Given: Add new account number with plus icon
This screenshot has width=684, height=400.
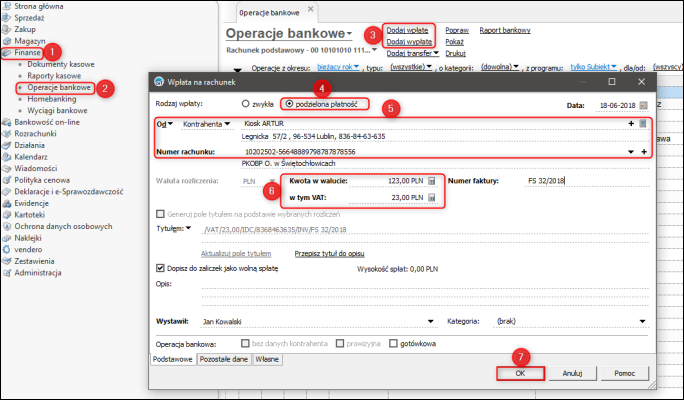Looking at the screenshot, I should click(x=644, y=152).
